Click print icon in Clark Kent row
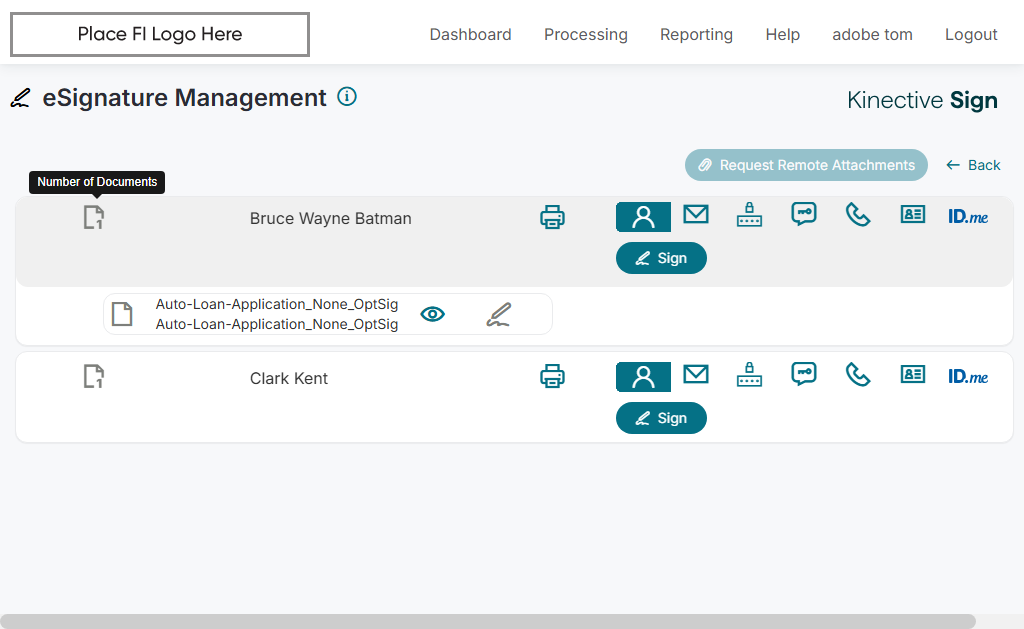 pyautogui.click(x=552, y=377)
